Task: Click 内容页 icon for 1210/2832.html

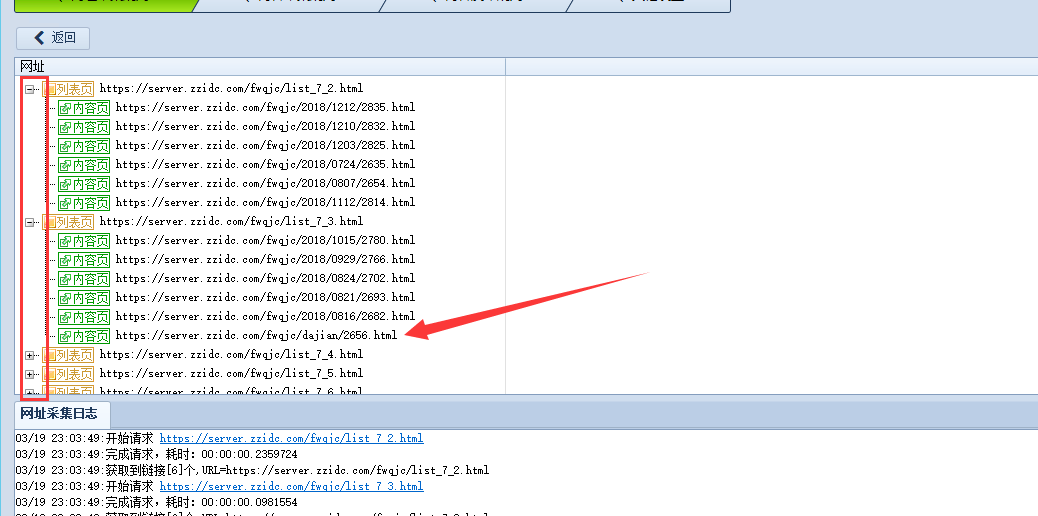Action: [83, 127]
